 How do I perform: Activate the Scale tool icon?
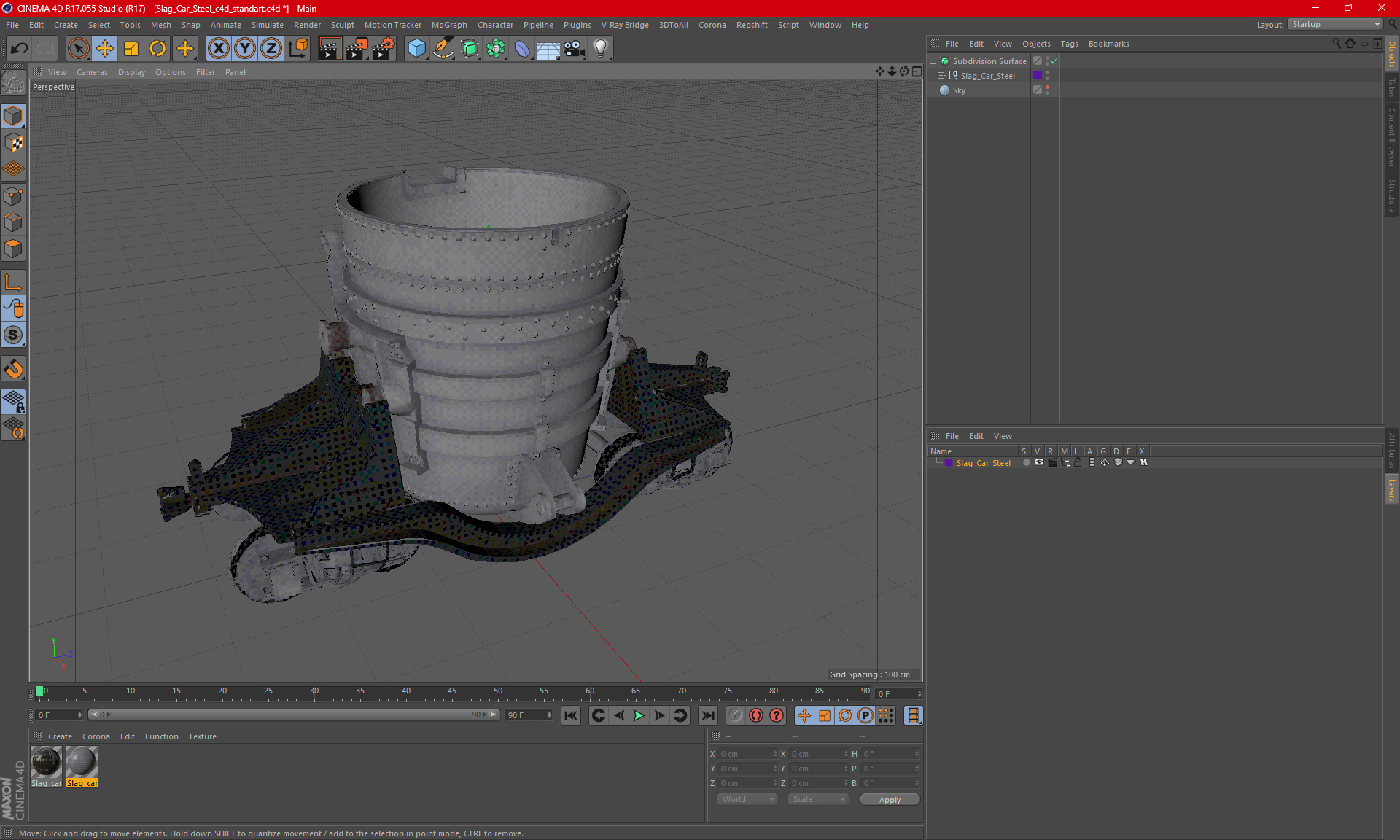(x=131, y=49)
